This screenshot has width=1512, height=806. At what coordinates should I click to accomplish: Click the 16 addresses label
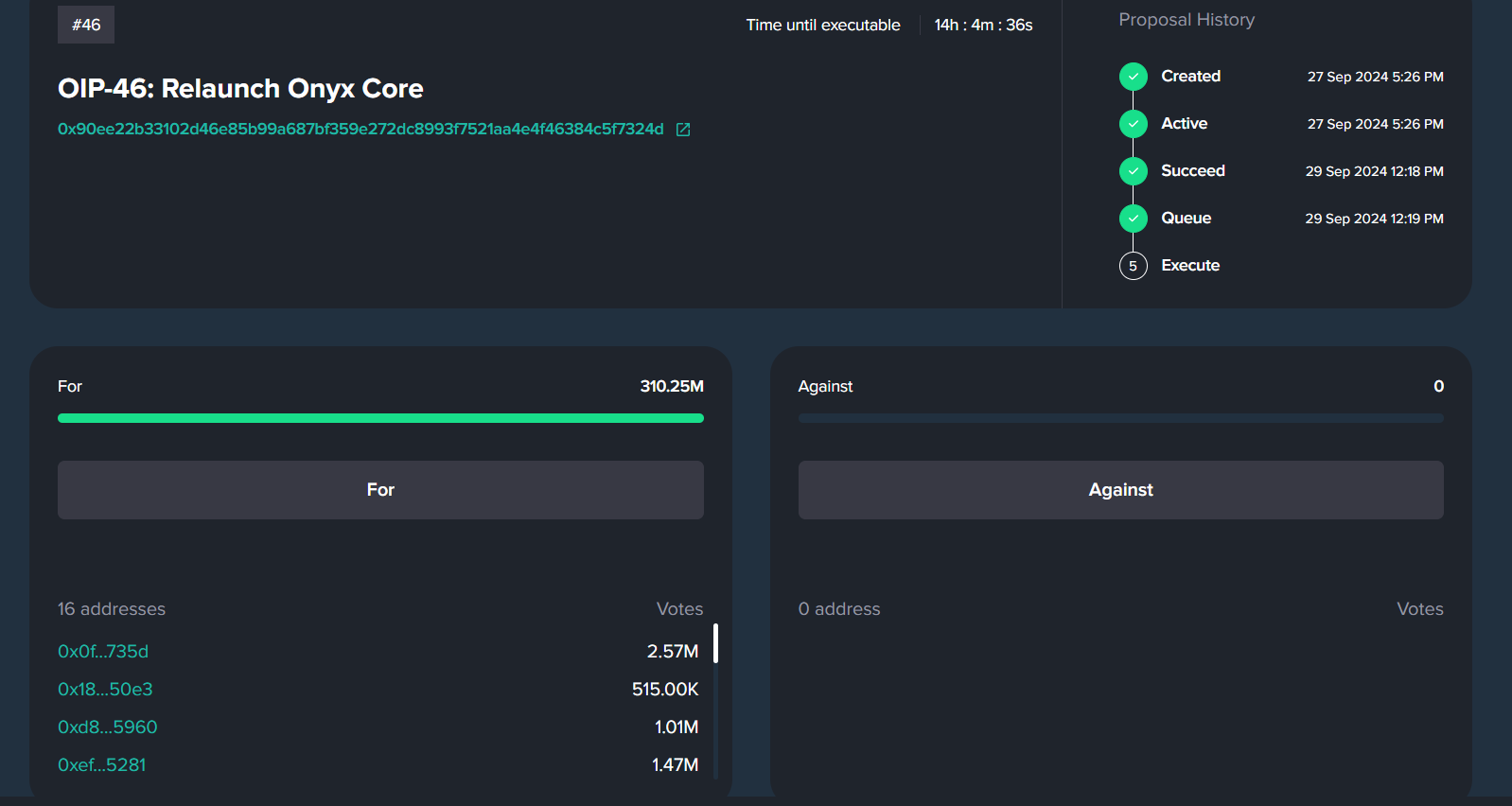tap(112, 609)
